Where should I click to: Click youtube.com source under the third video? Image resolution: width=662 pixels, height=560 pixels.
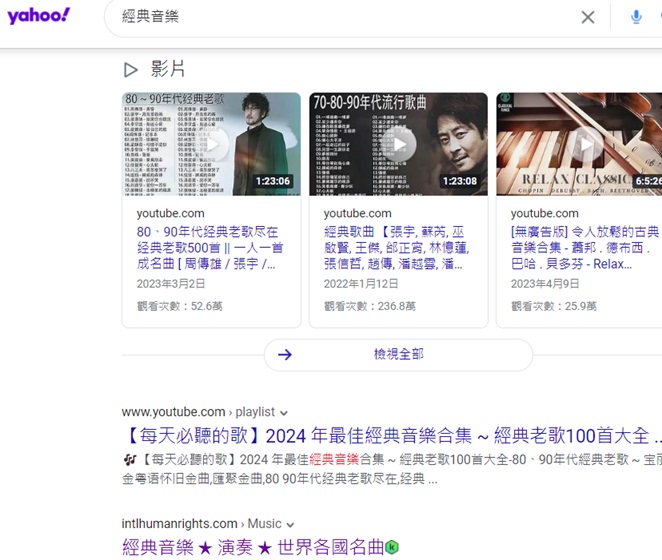545,213
